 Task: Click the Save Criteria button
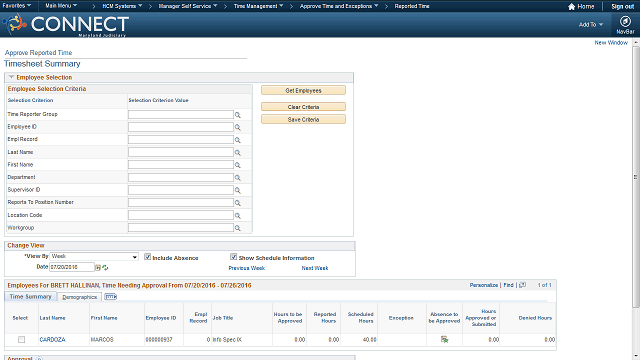pyautogui.click(x=303, y=119)
